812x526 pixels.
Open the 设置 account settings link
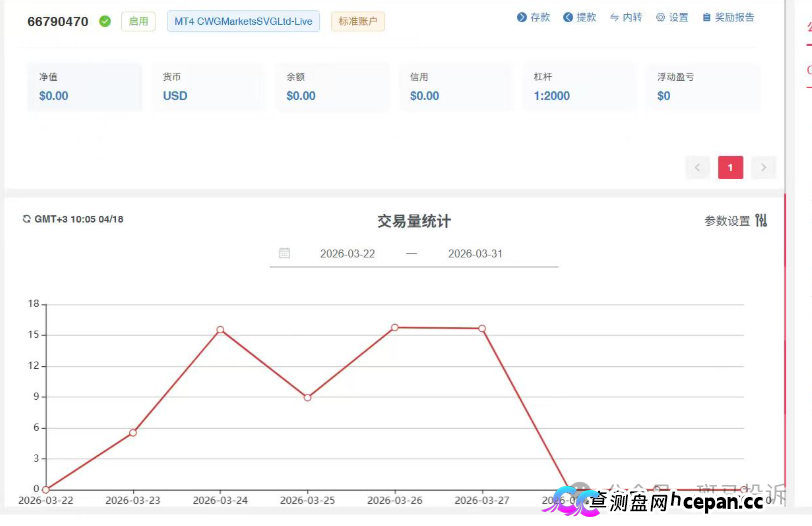672,17
